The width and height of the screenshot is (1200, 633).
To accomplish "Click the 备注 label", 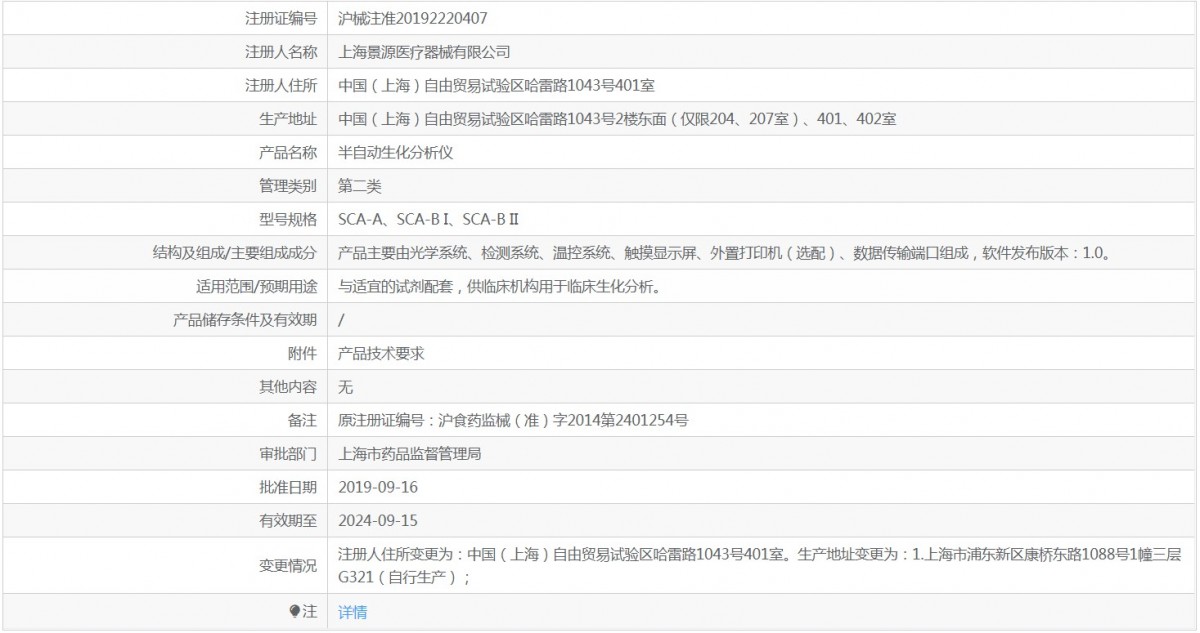I will [x=303, y=421].
